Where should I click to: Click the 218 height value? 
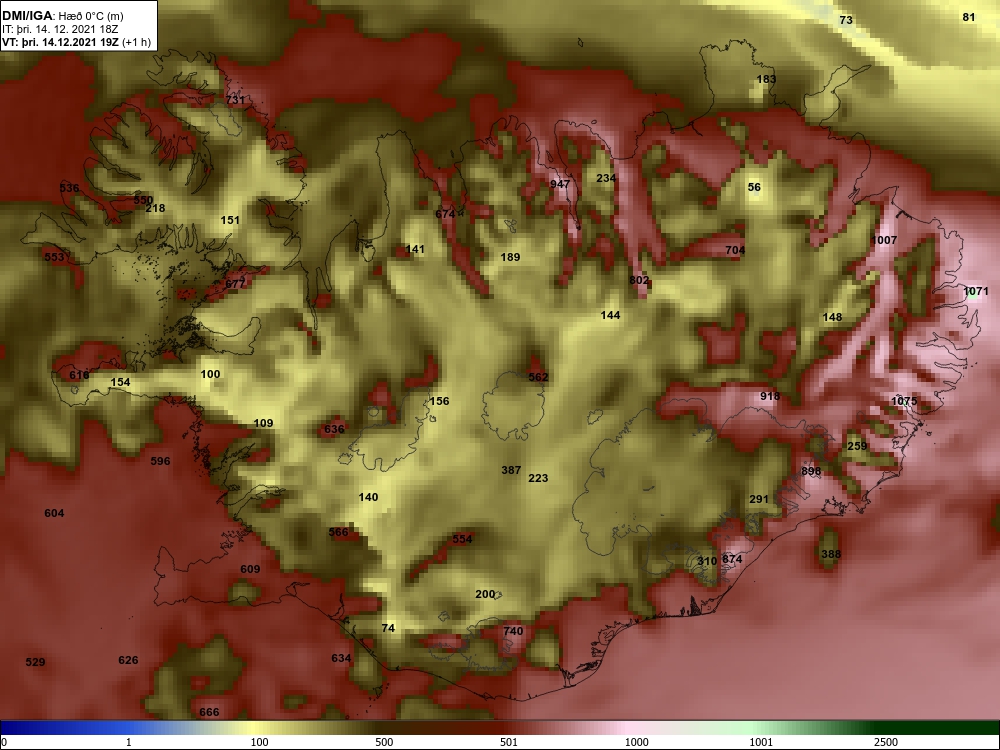pyautogui.click(x=155, y=208)
